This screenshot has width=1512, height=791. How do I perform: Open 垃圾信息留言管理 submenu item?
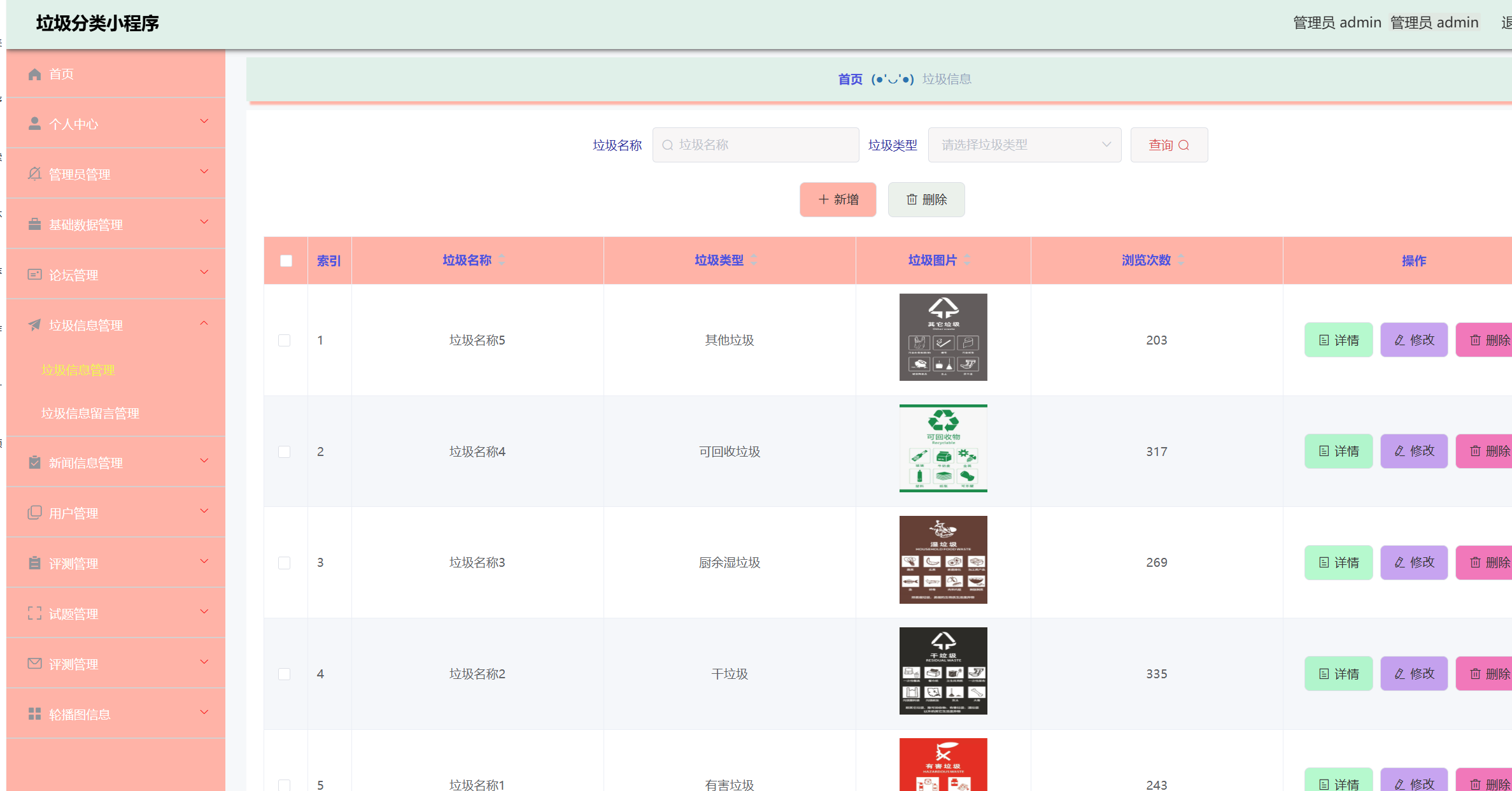[90, 413]
